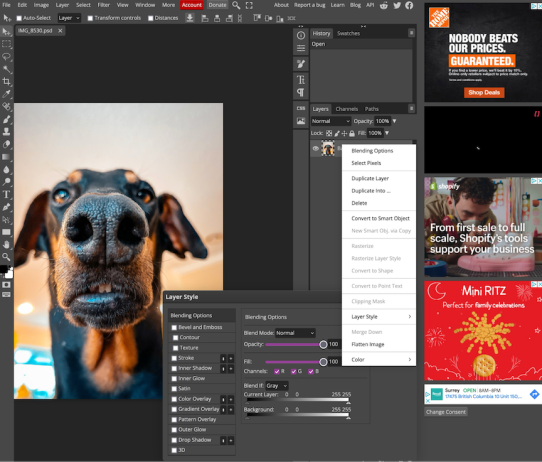Select the Dodge tool

(x=6, y=182)
